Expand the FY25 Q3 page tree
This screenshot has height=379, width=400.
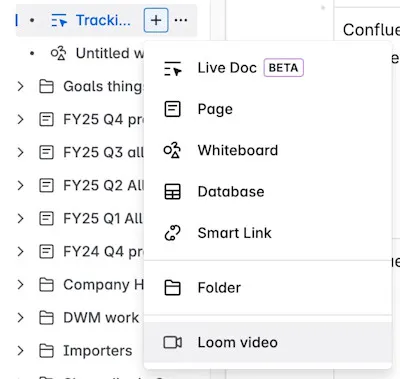[x=21, y=152]
